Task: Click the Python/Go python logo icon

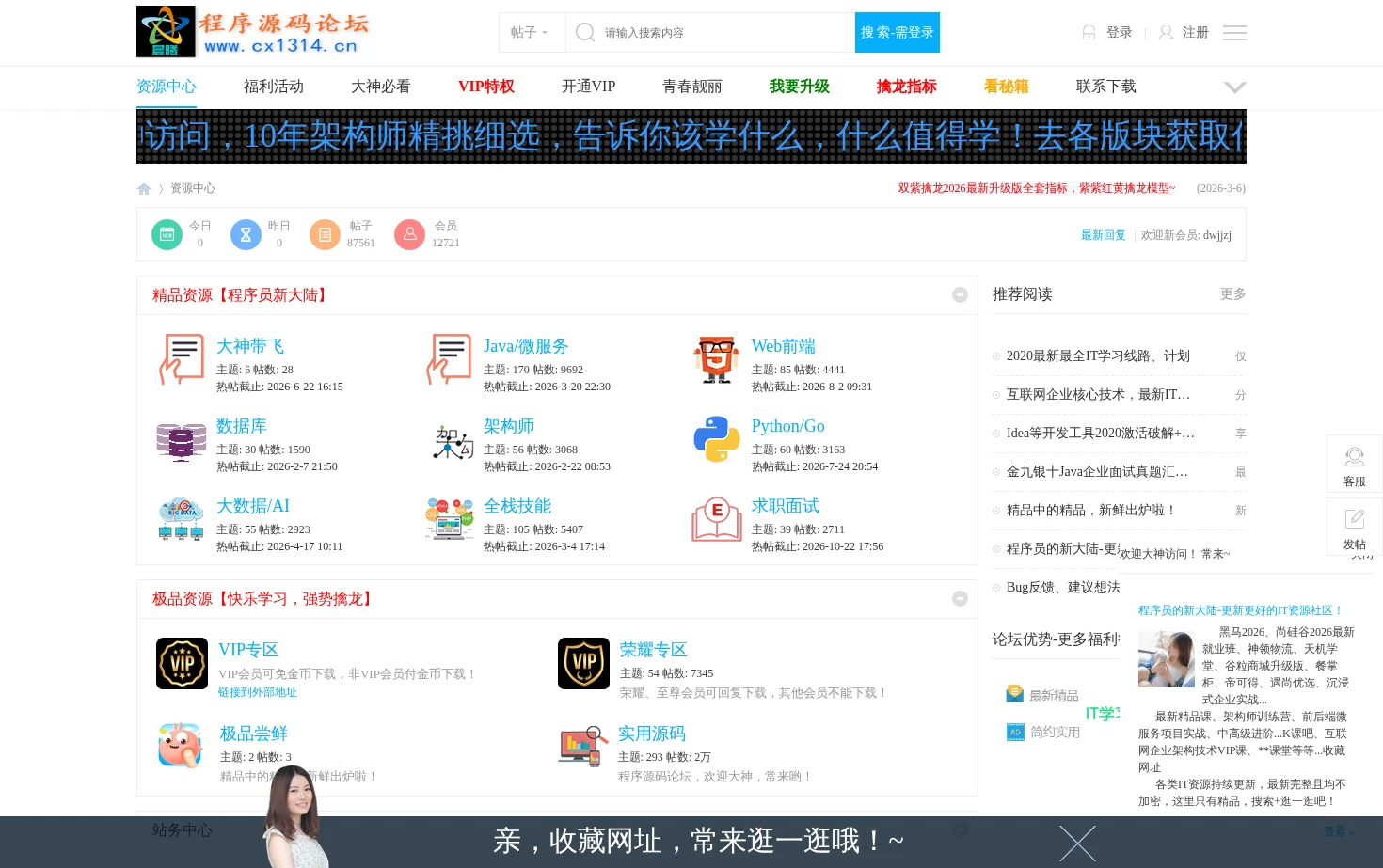Action: click(717, 439)
